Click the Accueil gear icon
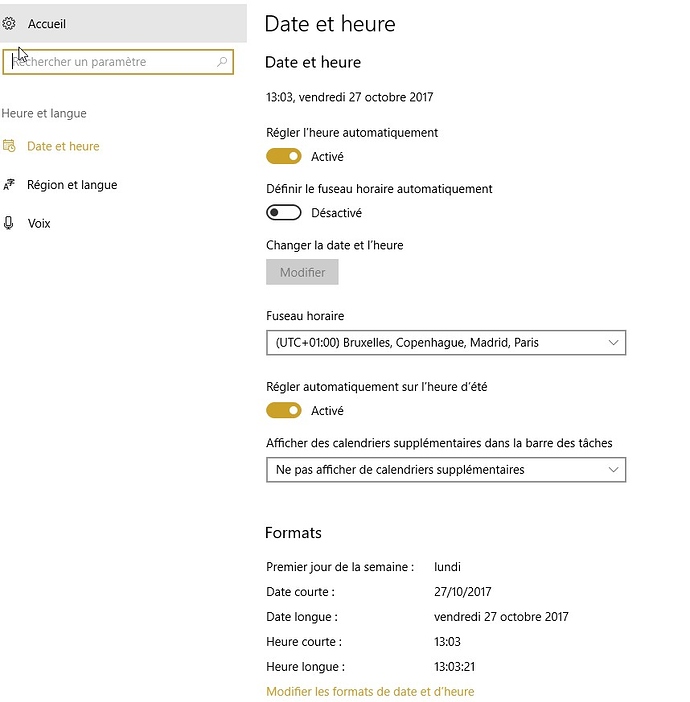This screenshot has height=702, width=690. click(x=9, y=23)
